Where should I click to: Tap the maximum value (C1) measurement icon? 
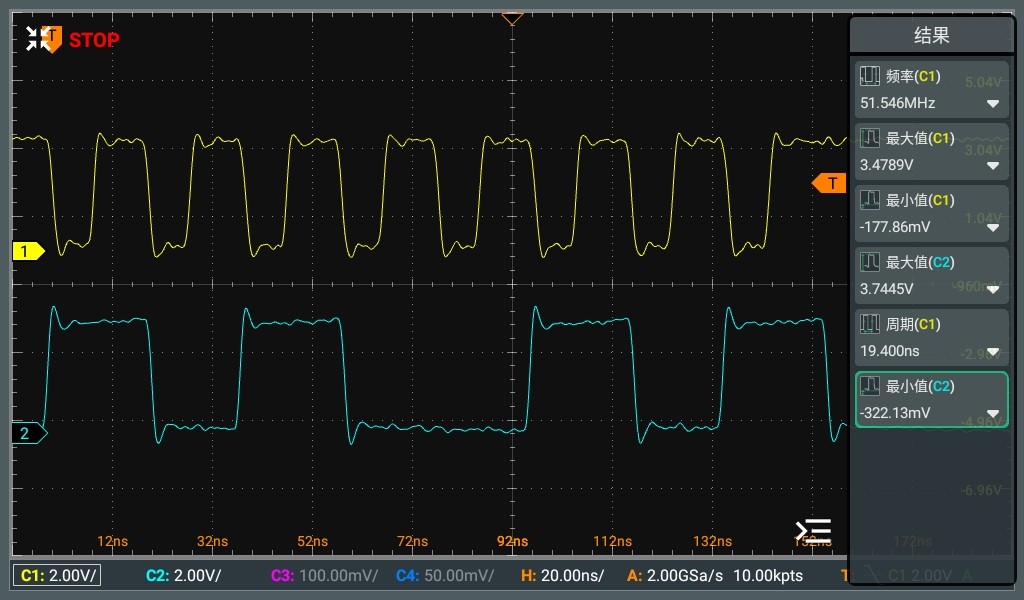pos(871,138)
